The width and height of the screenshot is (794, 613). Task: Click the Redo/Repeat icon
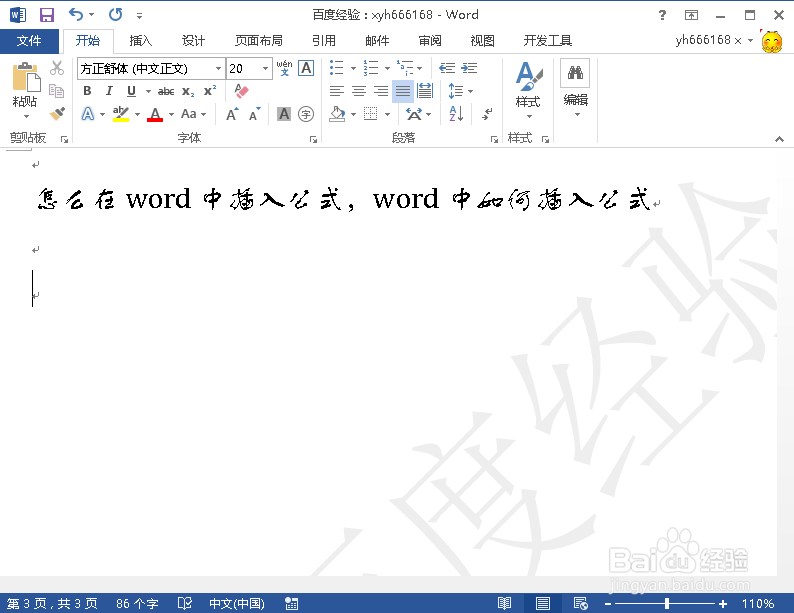[115, 14]
